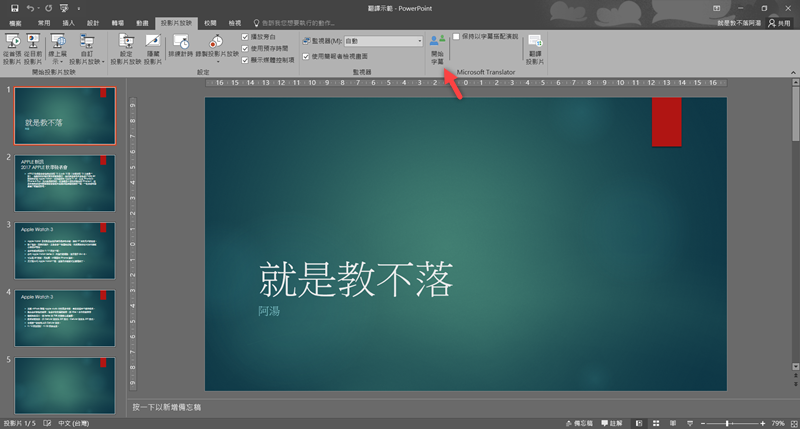The height and width of the screenshot is (429, 800).
Task: Switch to Normal view icon
Action: 639,423
